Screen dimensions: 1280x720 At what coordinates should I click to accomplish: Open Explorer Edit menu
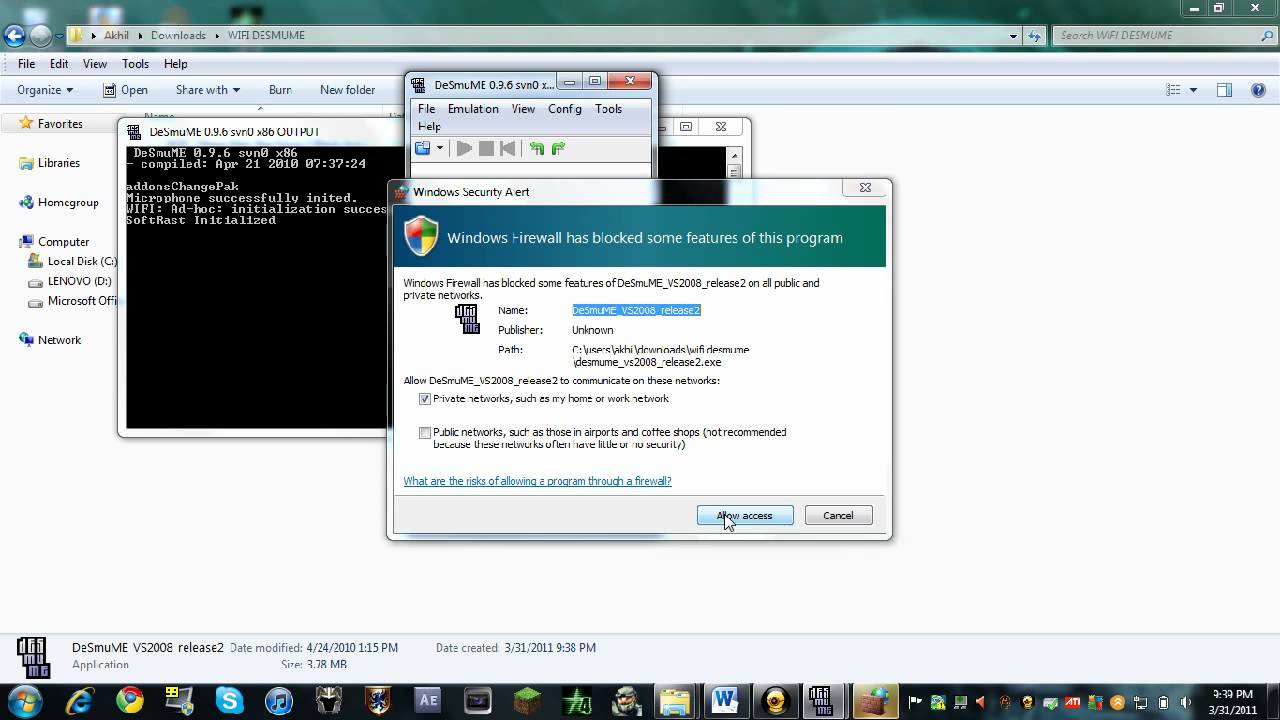coord(59,64)
